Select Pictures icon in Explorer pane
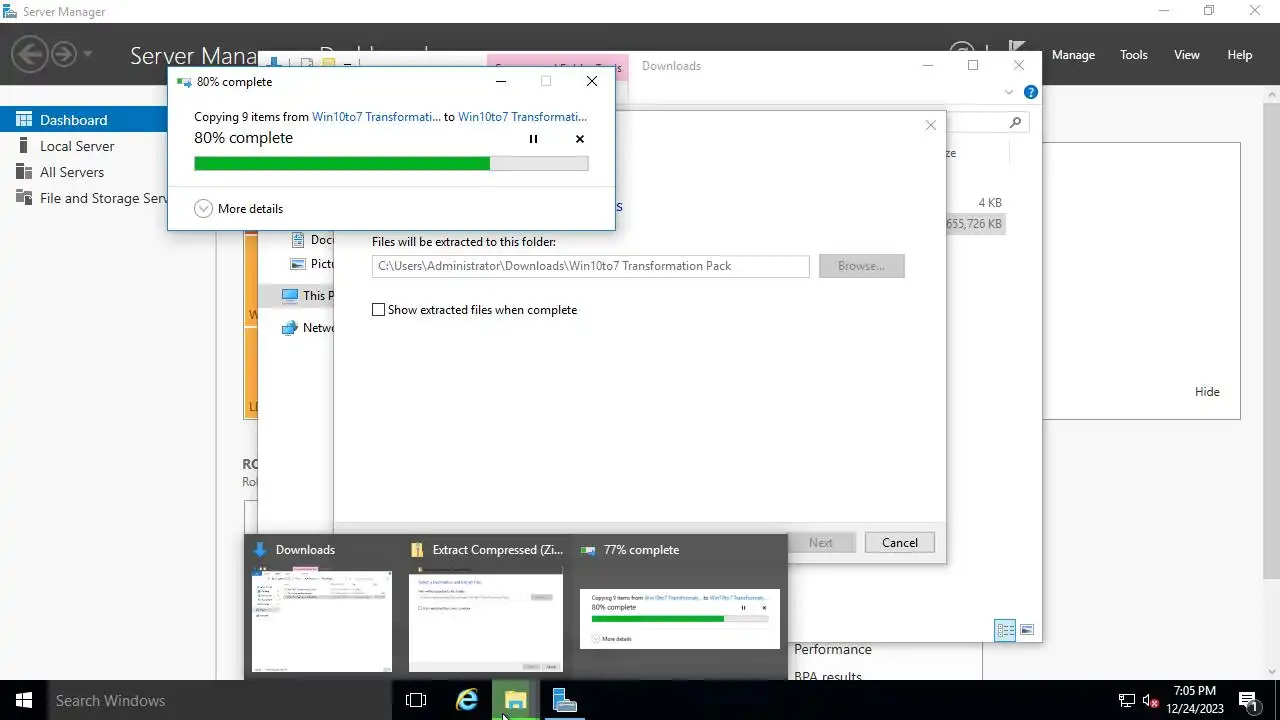This screenshot has height=720, width=1280. (x=298, y=264)
